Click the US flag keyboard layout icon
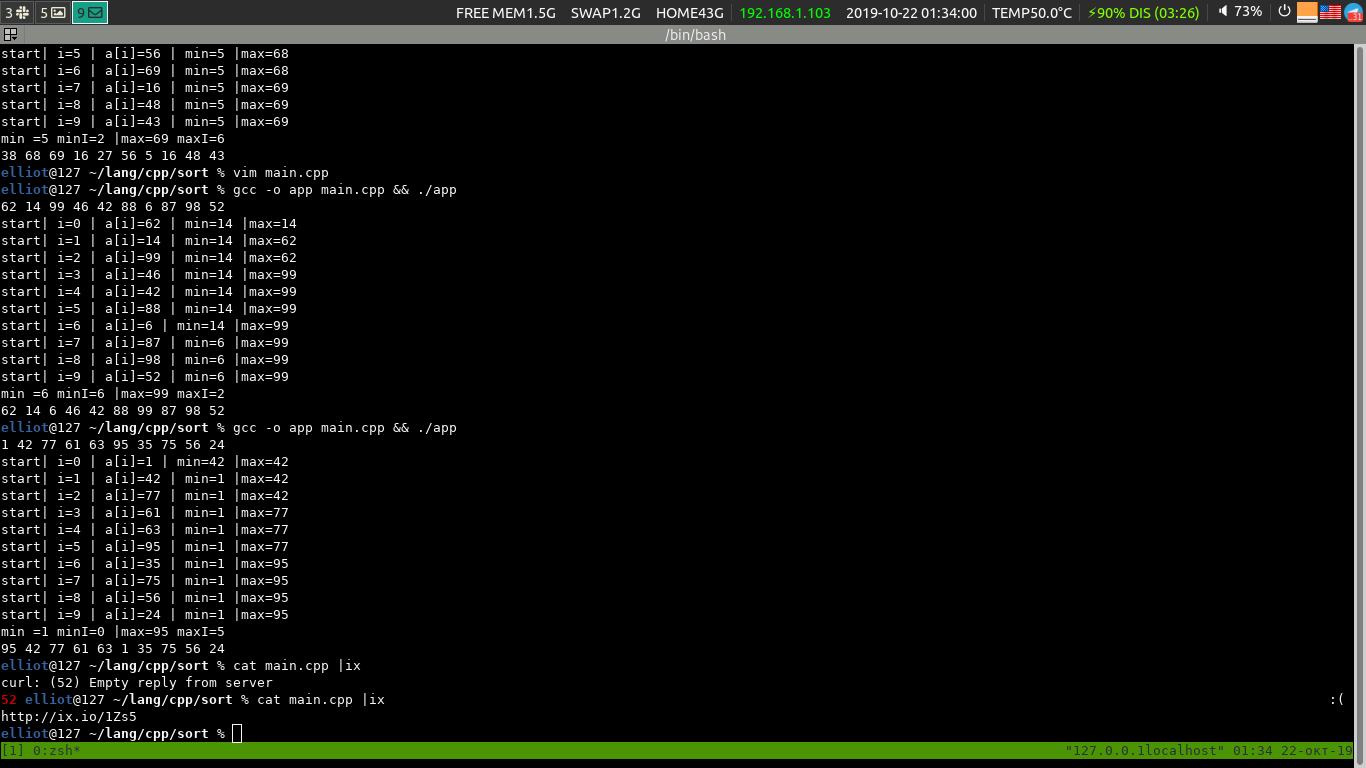Screen dimensions: 1366x768 point(1330,12)
